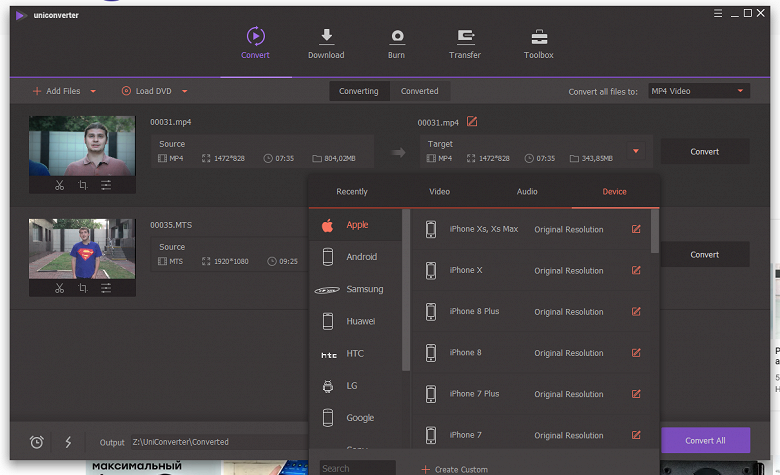Open the Toolbox section
The width and height of the screenshot is (780, 475).
coord(539,44)
